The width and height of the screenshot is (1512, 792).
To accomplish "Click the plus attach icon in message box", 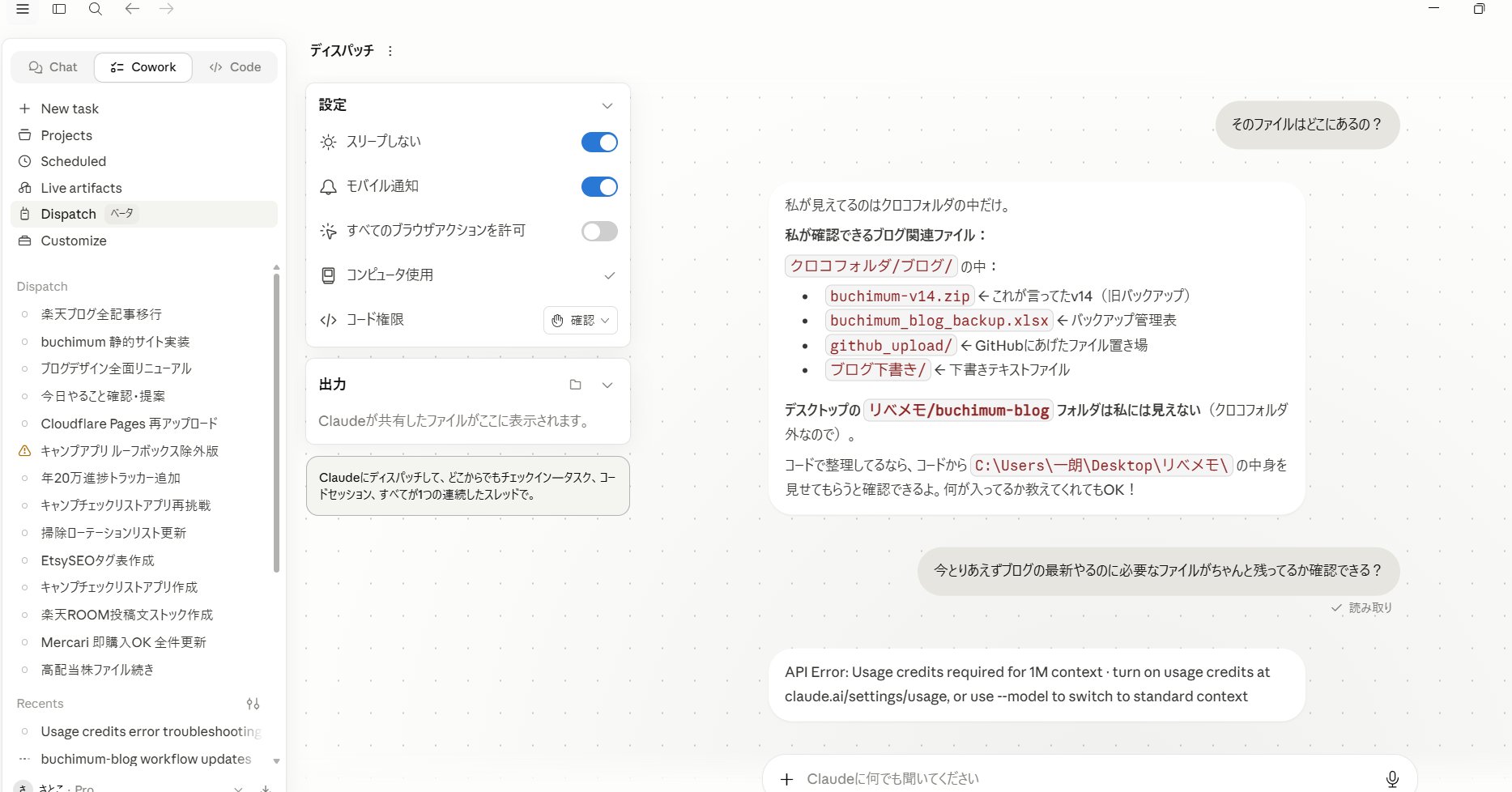I will (x=786, y=779).
